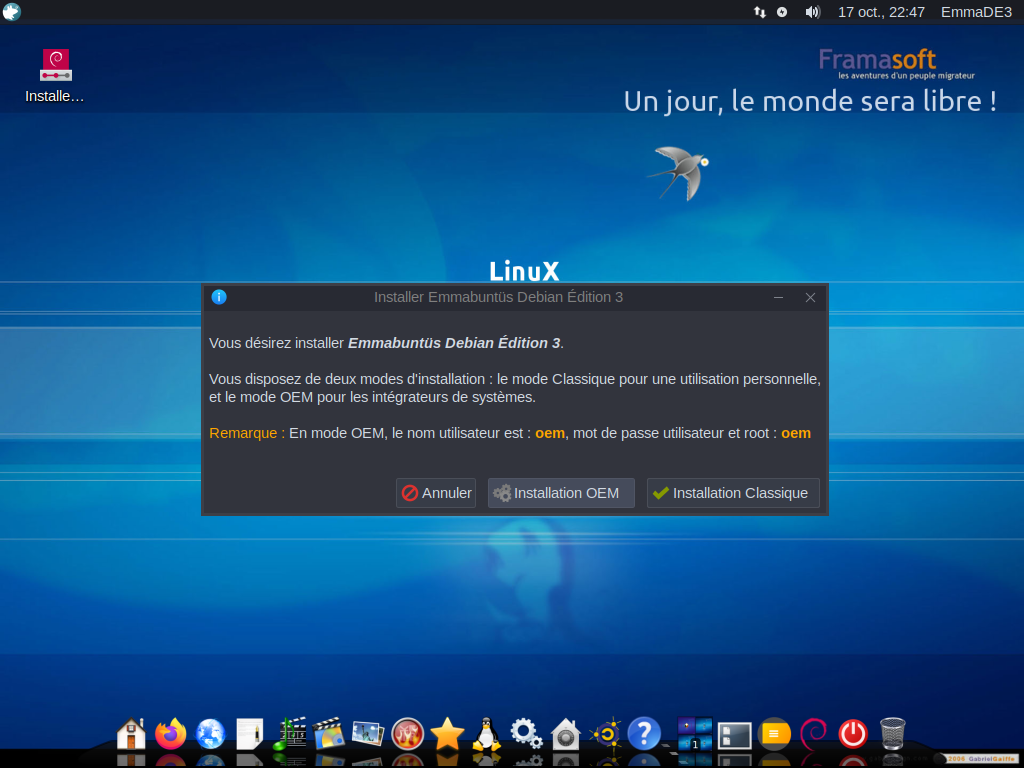
Task: Click the circular update tray icon
Action: (782, 12)
